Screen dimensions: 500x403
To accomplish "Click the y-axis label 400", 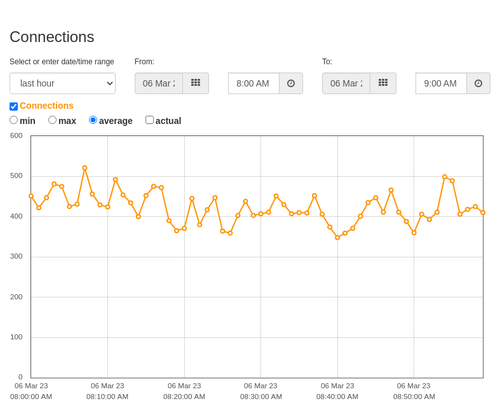I will (16, 216).
